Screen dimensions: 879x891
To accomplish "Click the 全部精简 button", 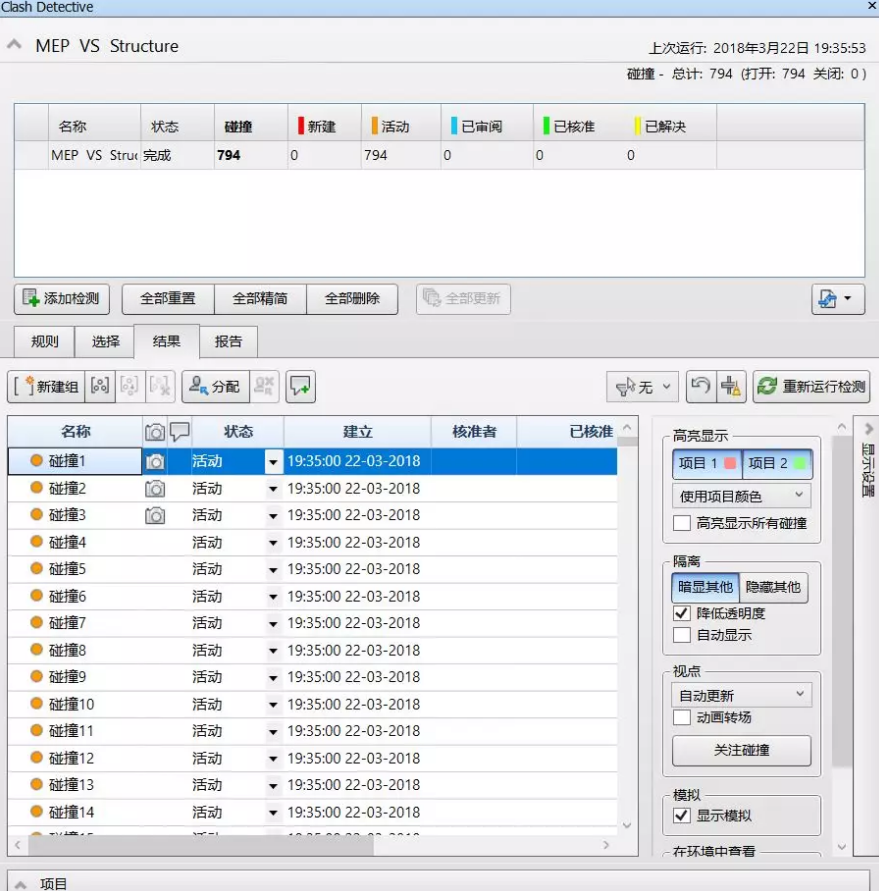I will click(260, 299).
